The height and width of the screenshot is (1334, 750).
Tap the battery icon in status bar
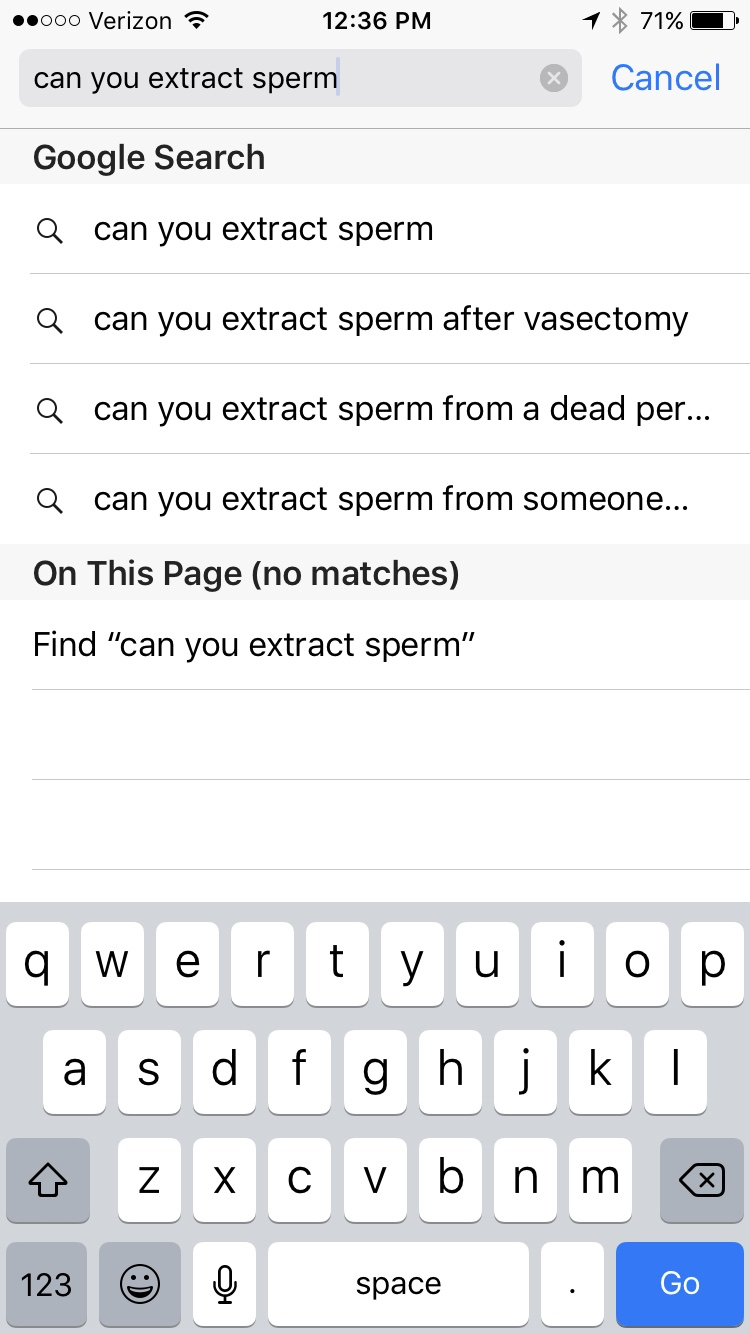click(x=713, y=20)
